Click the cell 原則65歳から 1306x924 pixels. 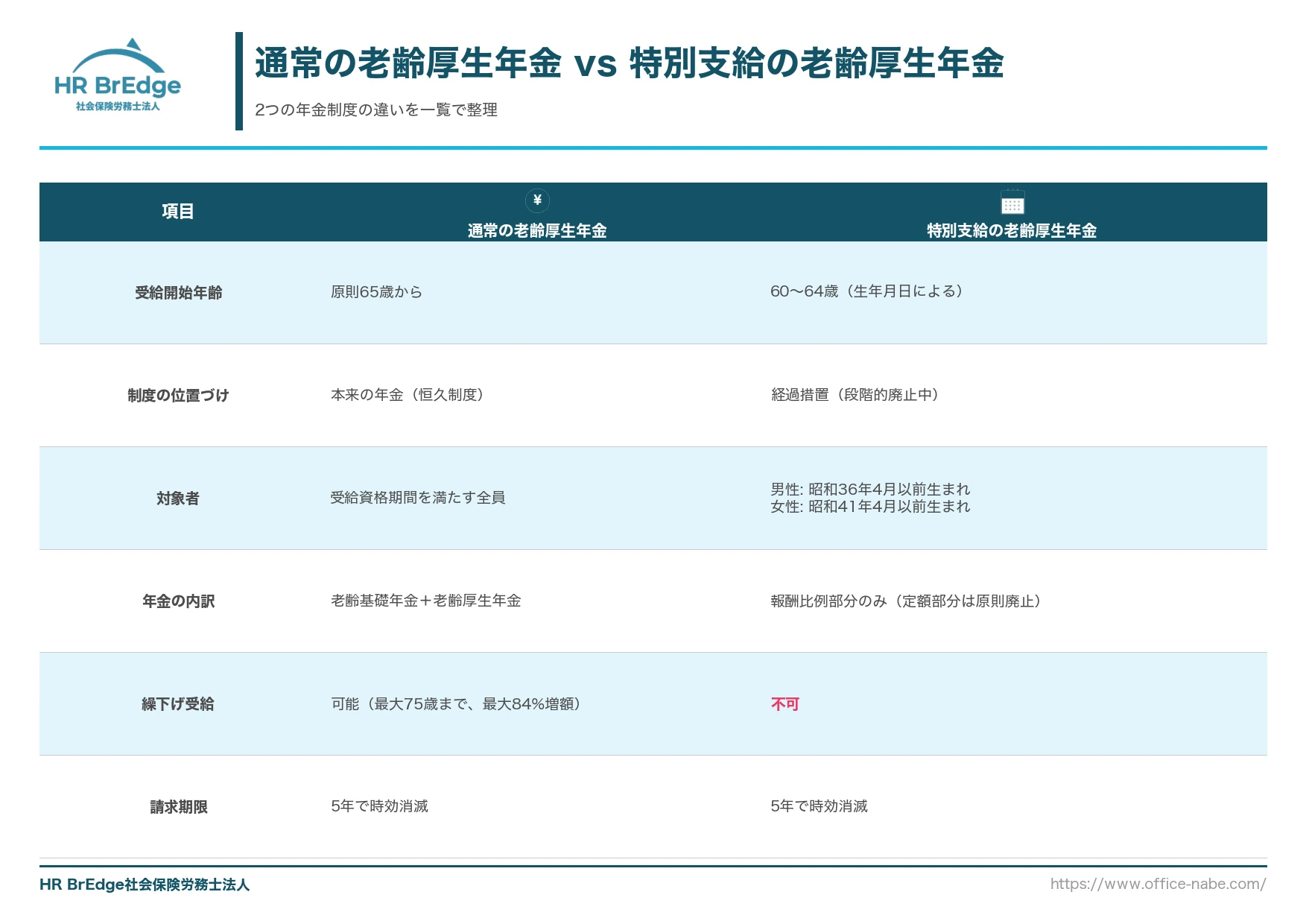(376, 292)
